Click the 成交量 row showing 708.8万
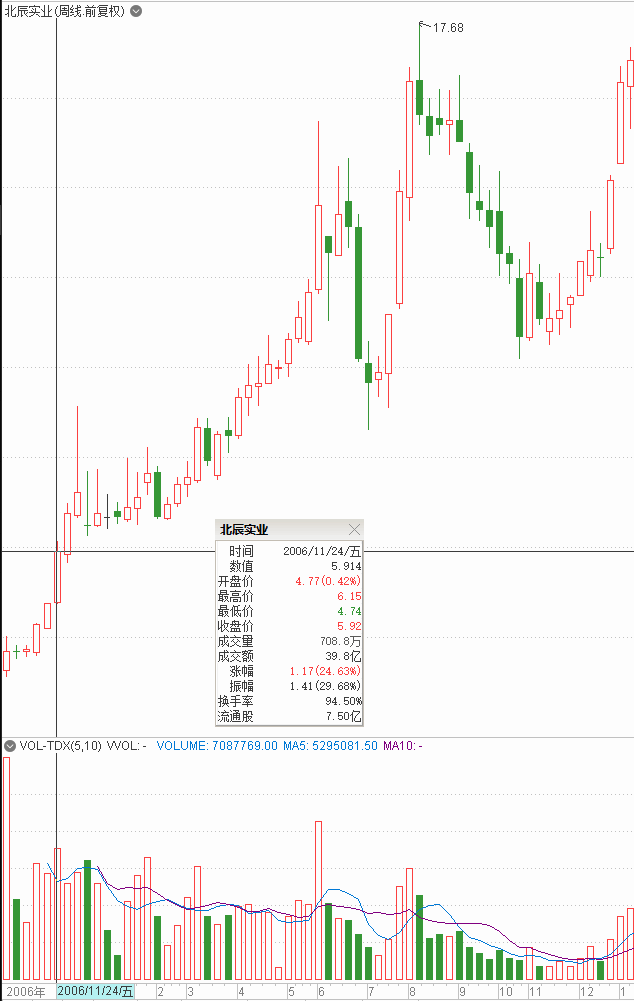Viewport: 634px width, 1001px height. tap(289, 641)
